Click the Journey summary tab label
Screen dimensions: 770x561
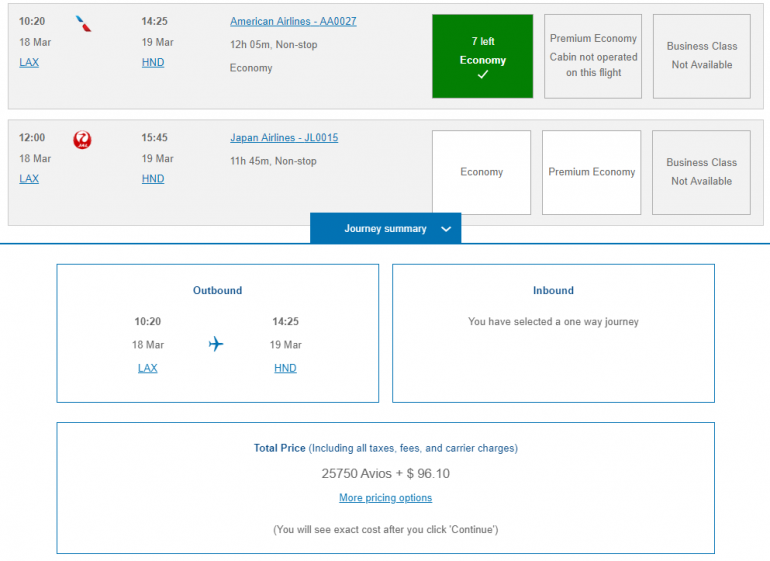(x=385, y=229)
